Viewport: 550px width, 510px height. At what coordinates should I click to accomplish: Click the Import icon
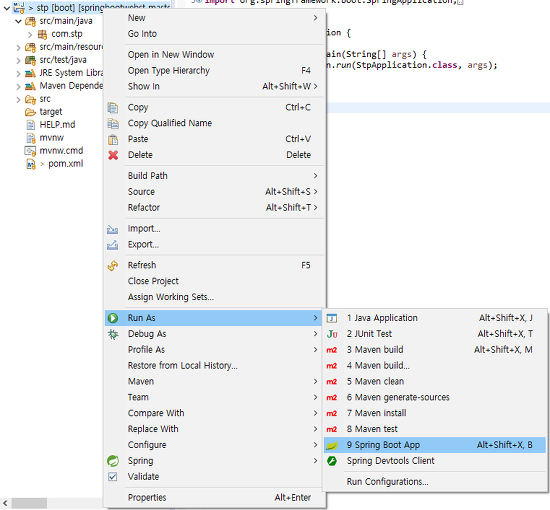point(112,229)
